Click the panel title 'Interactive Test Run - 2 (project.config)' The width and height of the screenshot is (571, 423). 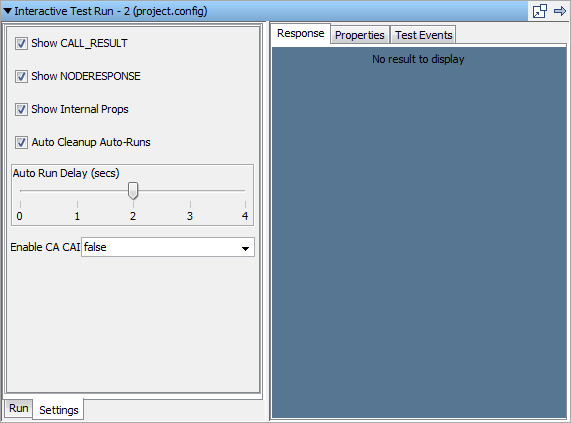(111, 11)
